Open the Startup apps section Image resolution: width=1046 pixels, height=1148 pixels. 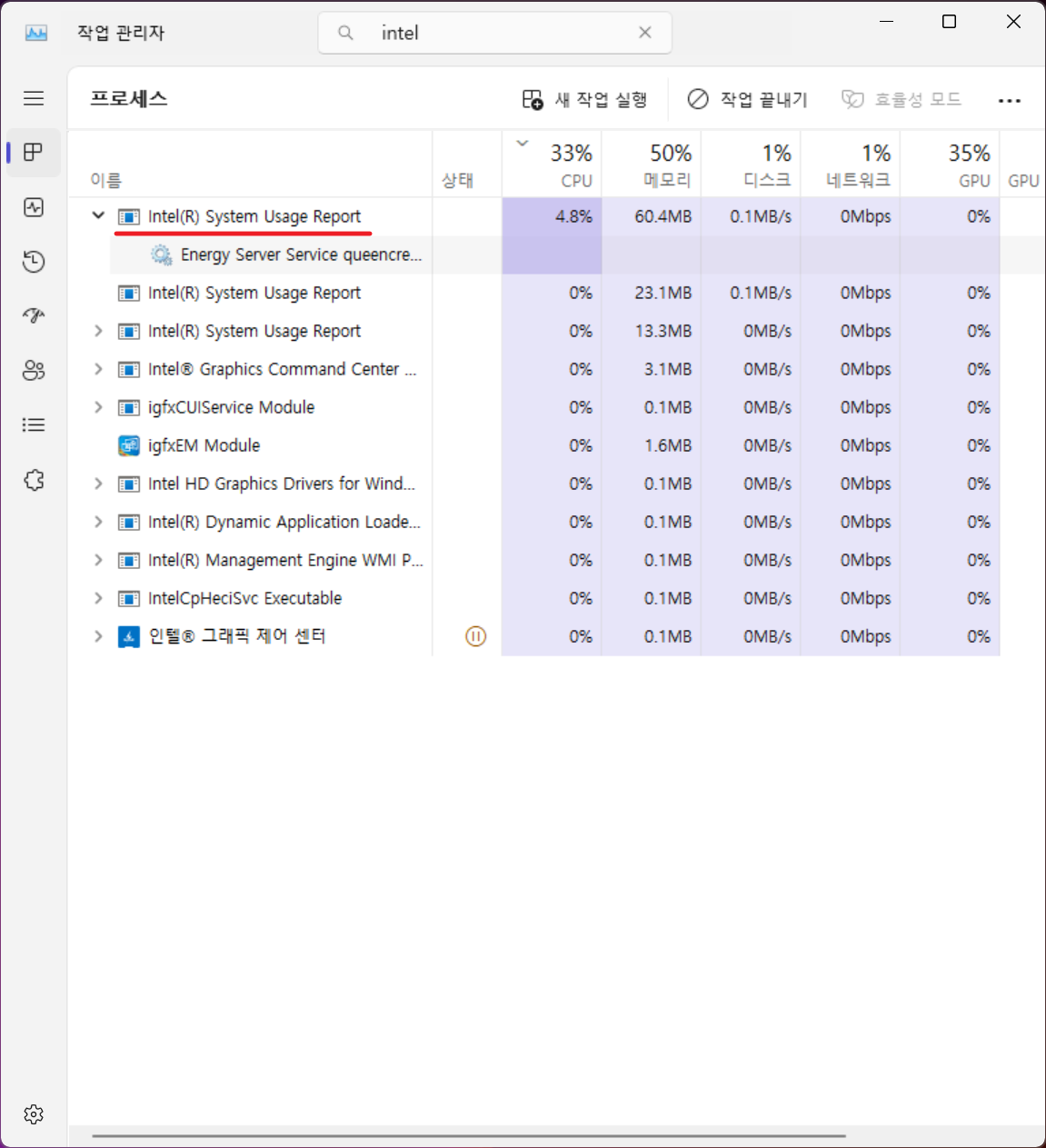[34, 315]
